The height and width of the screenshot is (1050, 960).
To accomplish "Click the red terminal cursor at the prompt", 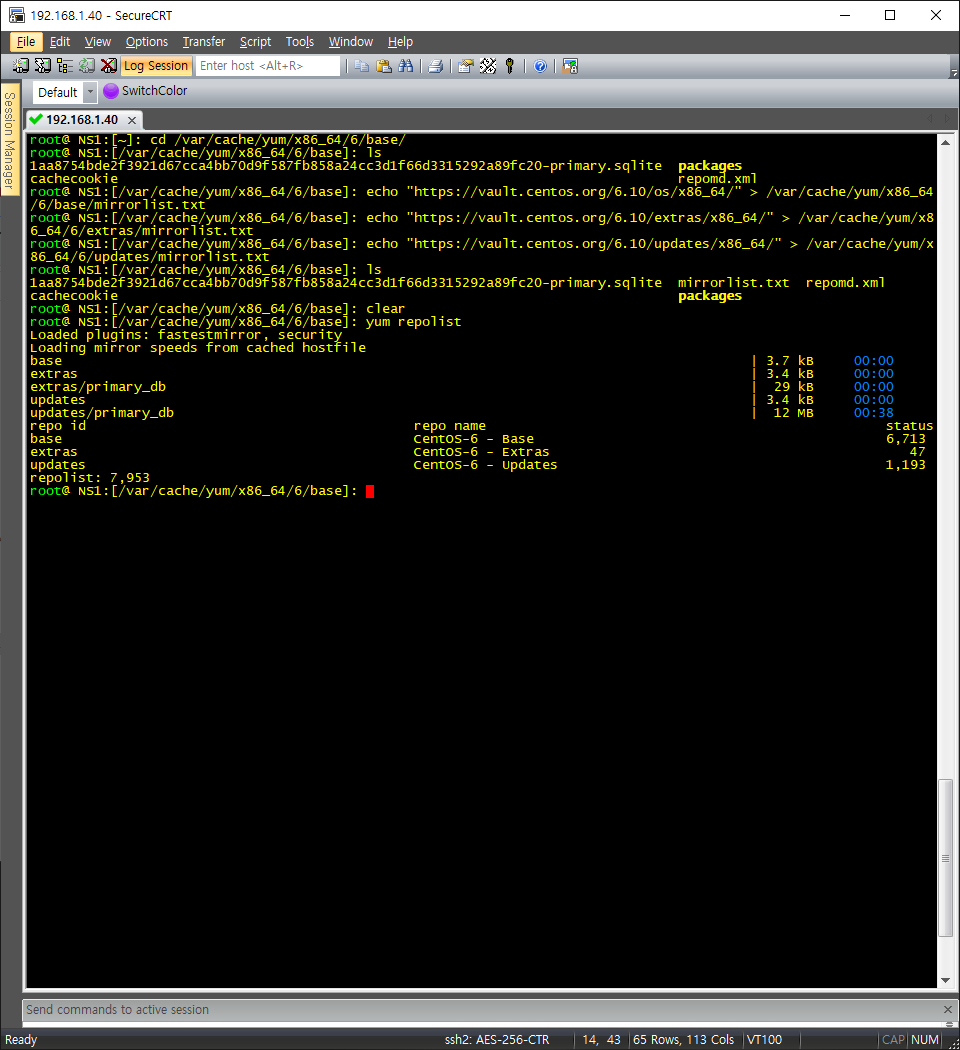I will (x=370, y=491).
